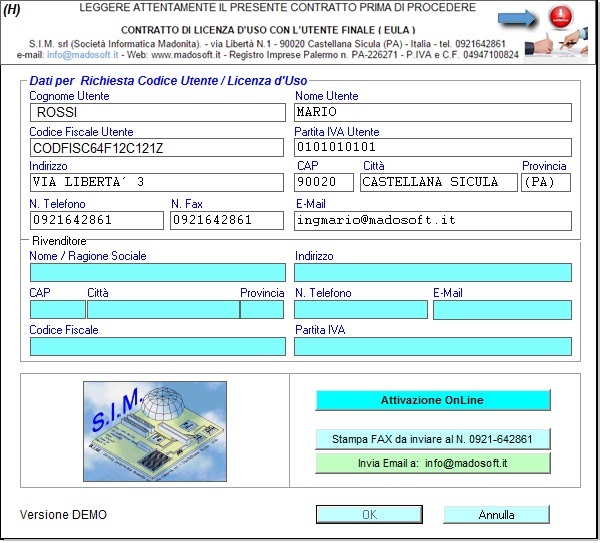The height and width of the screenshot is (543, 602).
Task: Click the contract signing hands image
Action: (556, 45)
